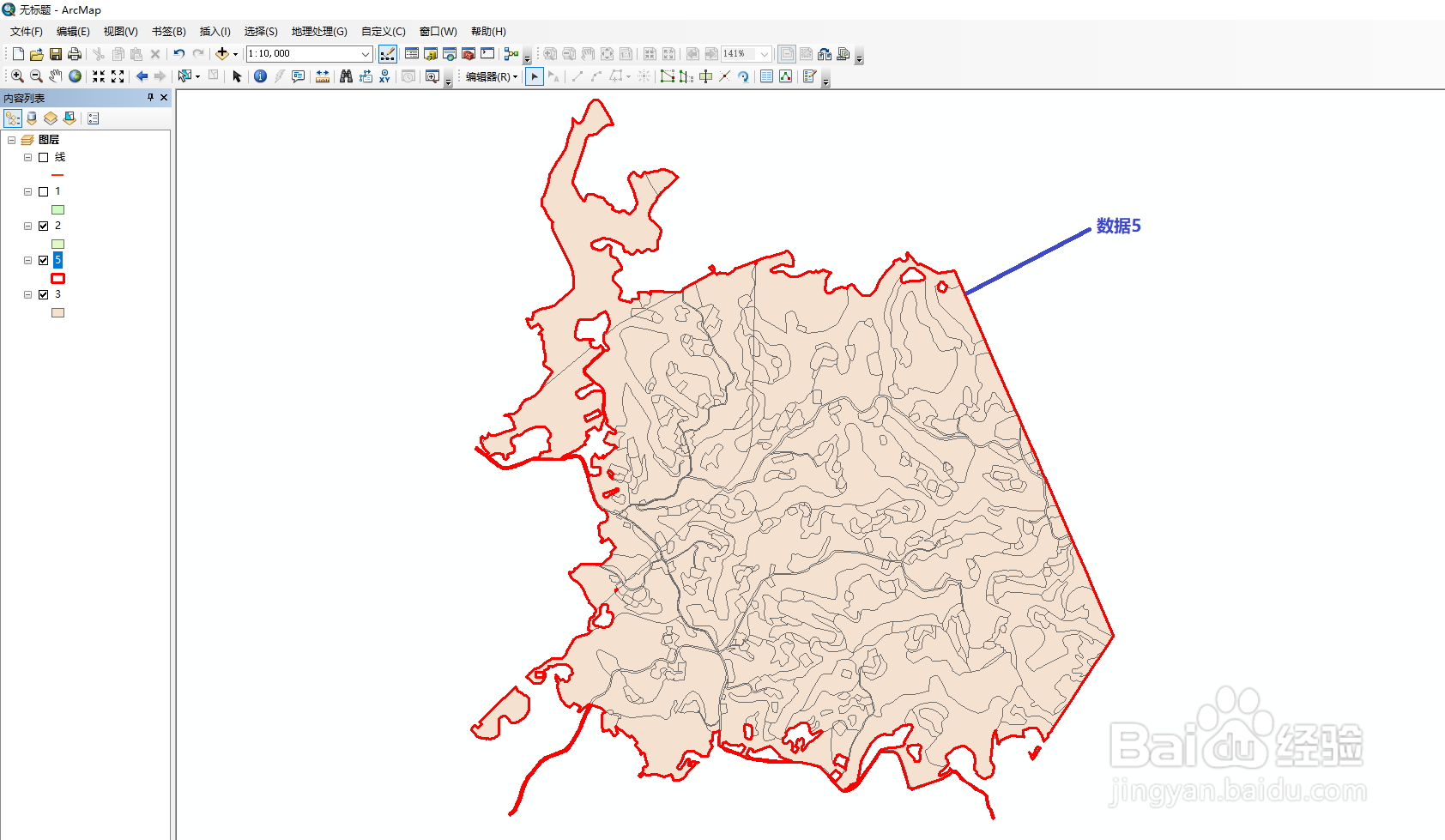List layers by visibility
The width and height of the screenshot is (1445, 840).
click(51, 118)
